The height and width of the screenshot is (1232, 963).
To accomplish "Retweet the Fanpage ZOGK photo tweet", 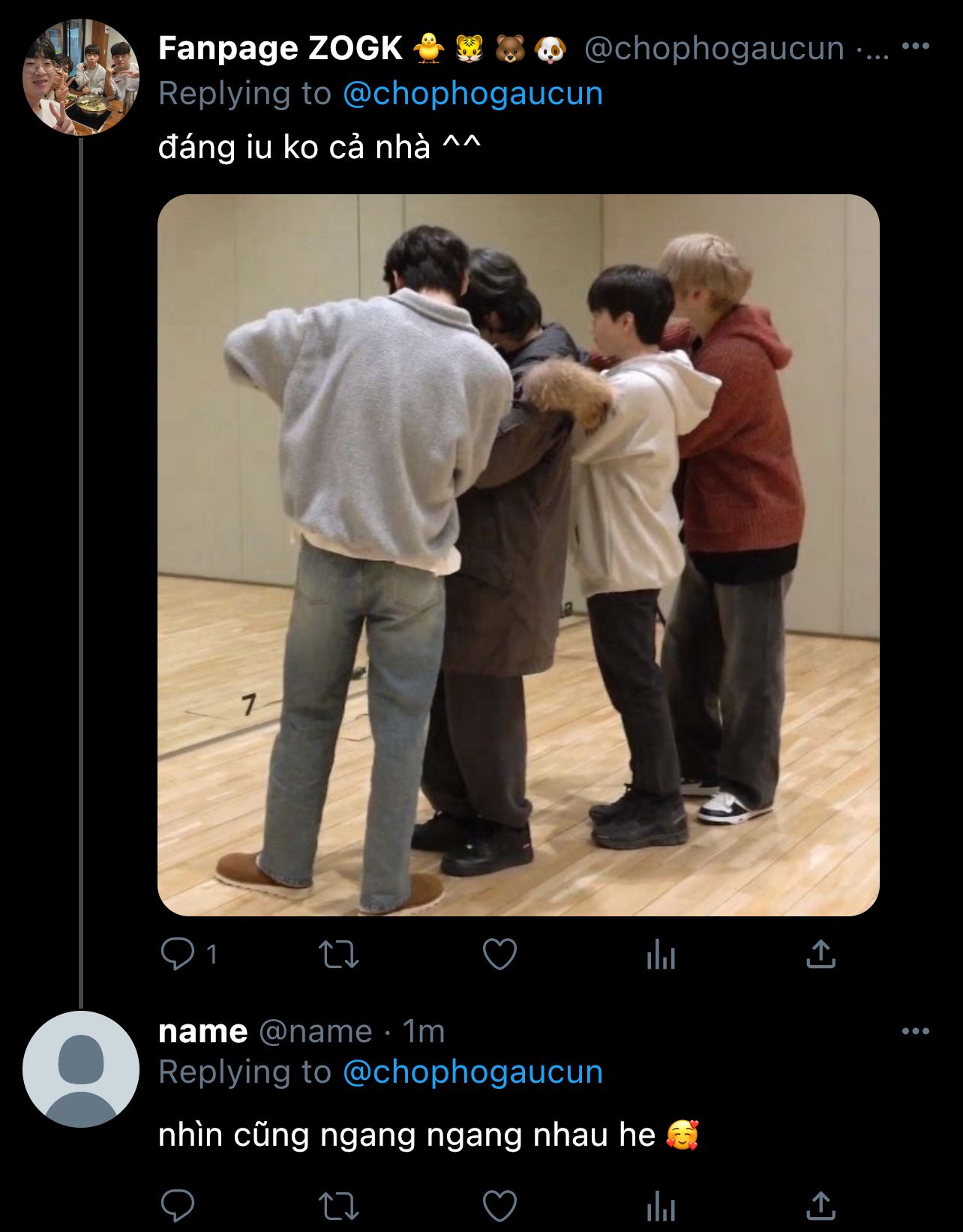I will pyautogui.click(x=338, y=955).
